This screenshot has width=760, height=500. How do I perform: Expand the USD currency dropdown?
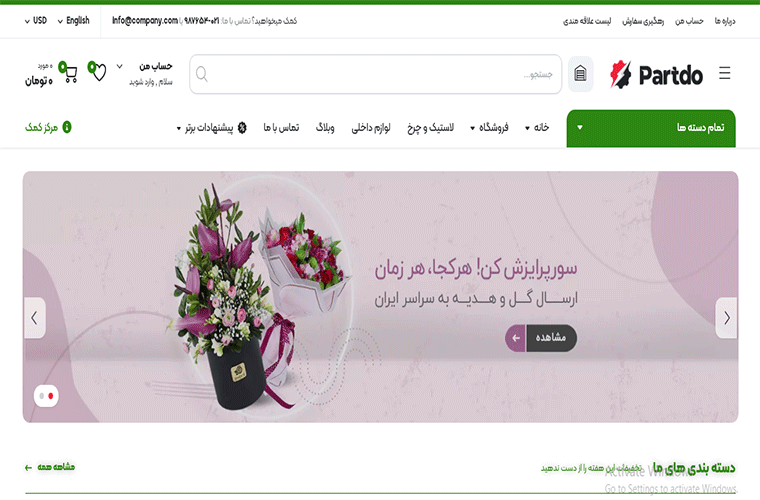[35, 20]
